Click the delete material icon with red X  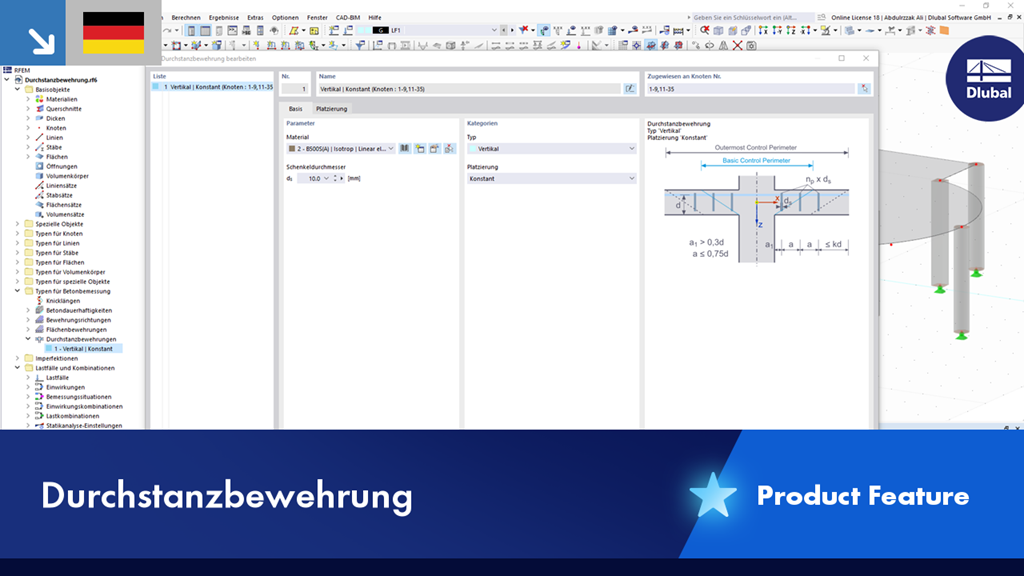[x=449, y=149]
